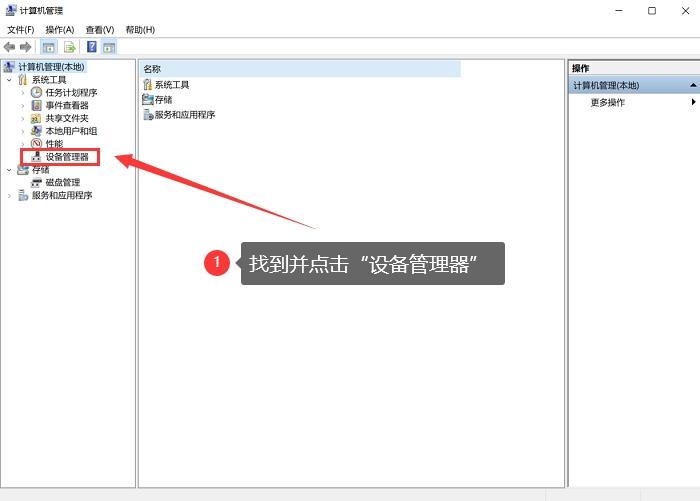
Task: Open the 操作(A) menu
Action: tap(60, 29)
